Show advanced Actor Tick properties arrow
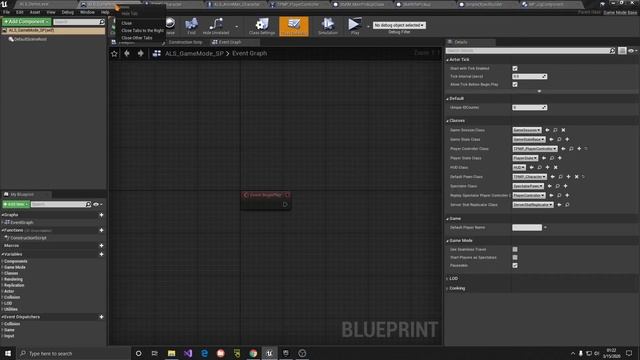This screenshot has height=360, width=640. 539,91
